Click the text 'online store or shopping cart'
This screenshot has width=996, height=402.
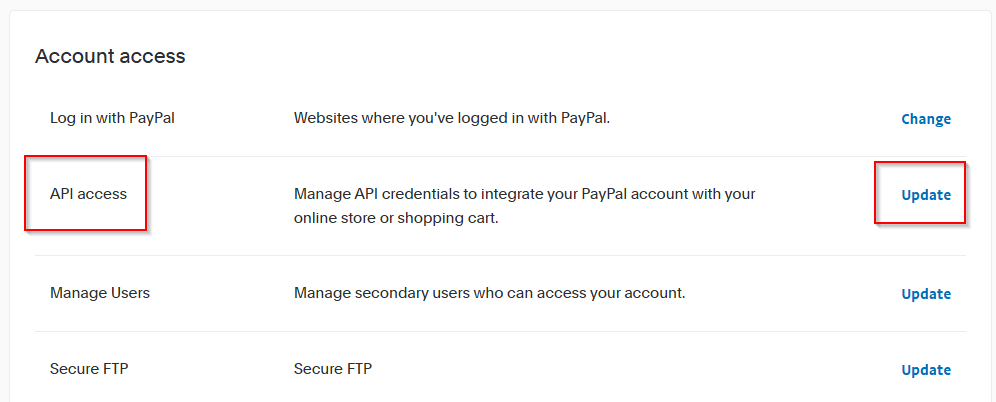click(396, 217)
